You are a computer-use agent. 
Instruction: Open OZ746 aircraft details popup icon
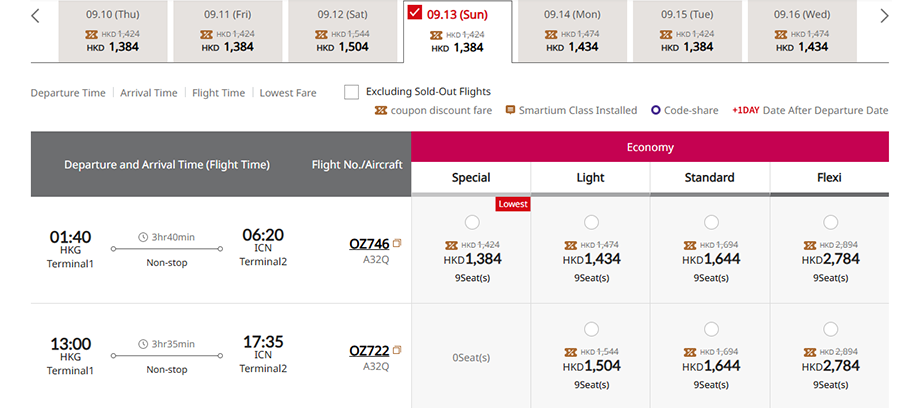tap(397, 243)
